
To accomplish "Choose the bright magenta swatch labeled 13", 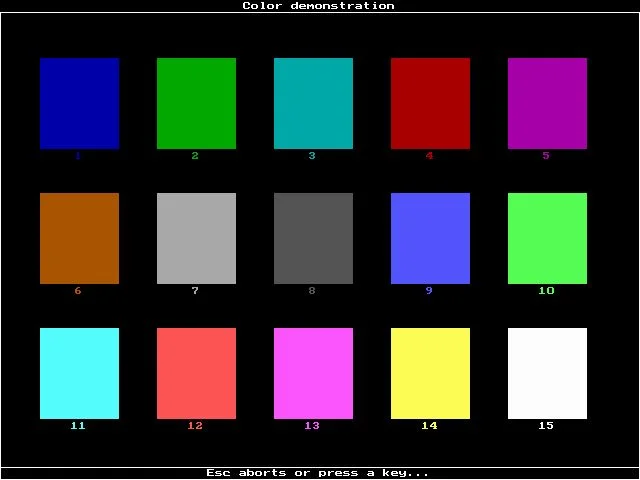I will 313,373.
